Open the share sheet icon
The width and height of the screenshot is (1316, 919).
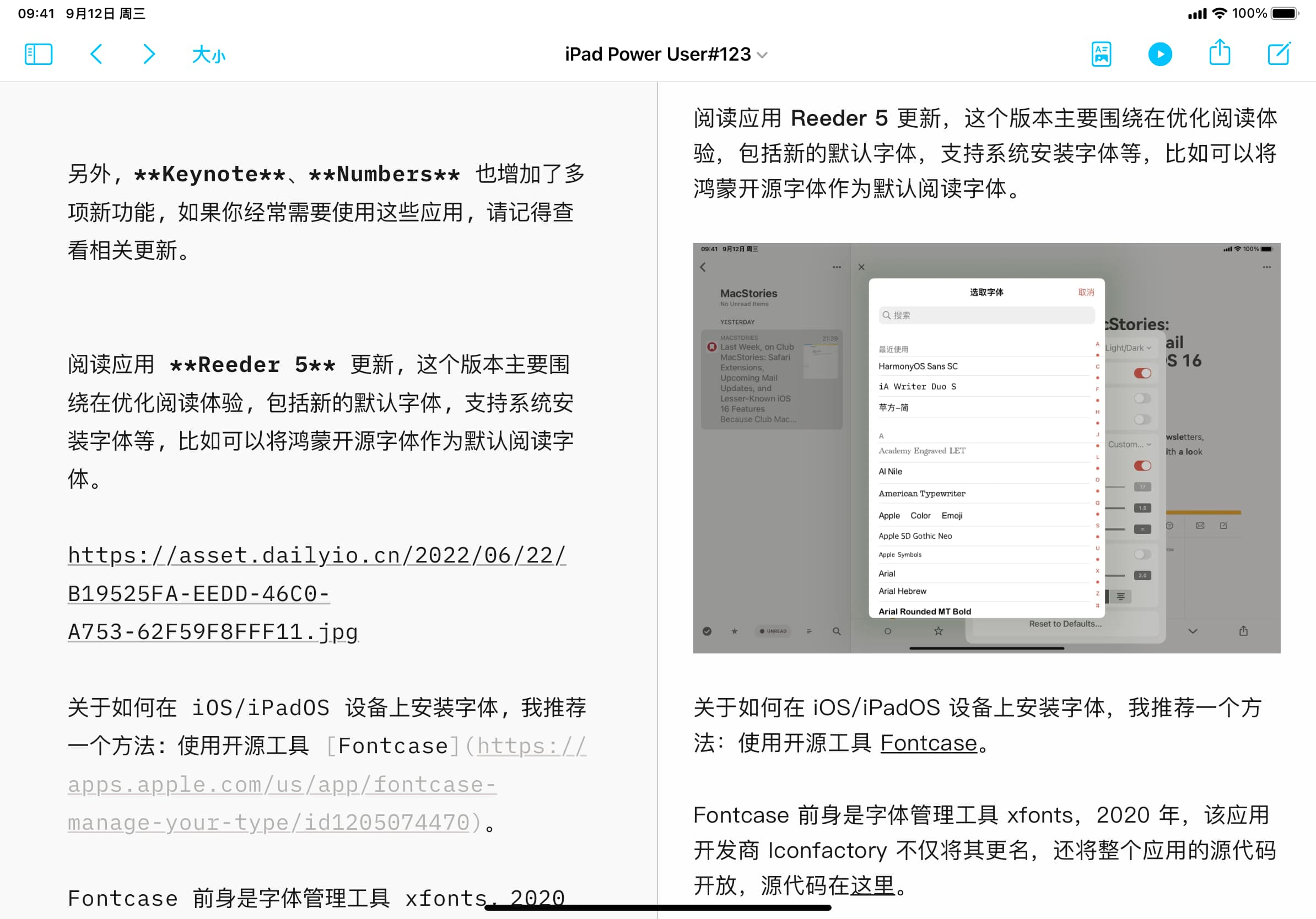[x=1219, y=53]
